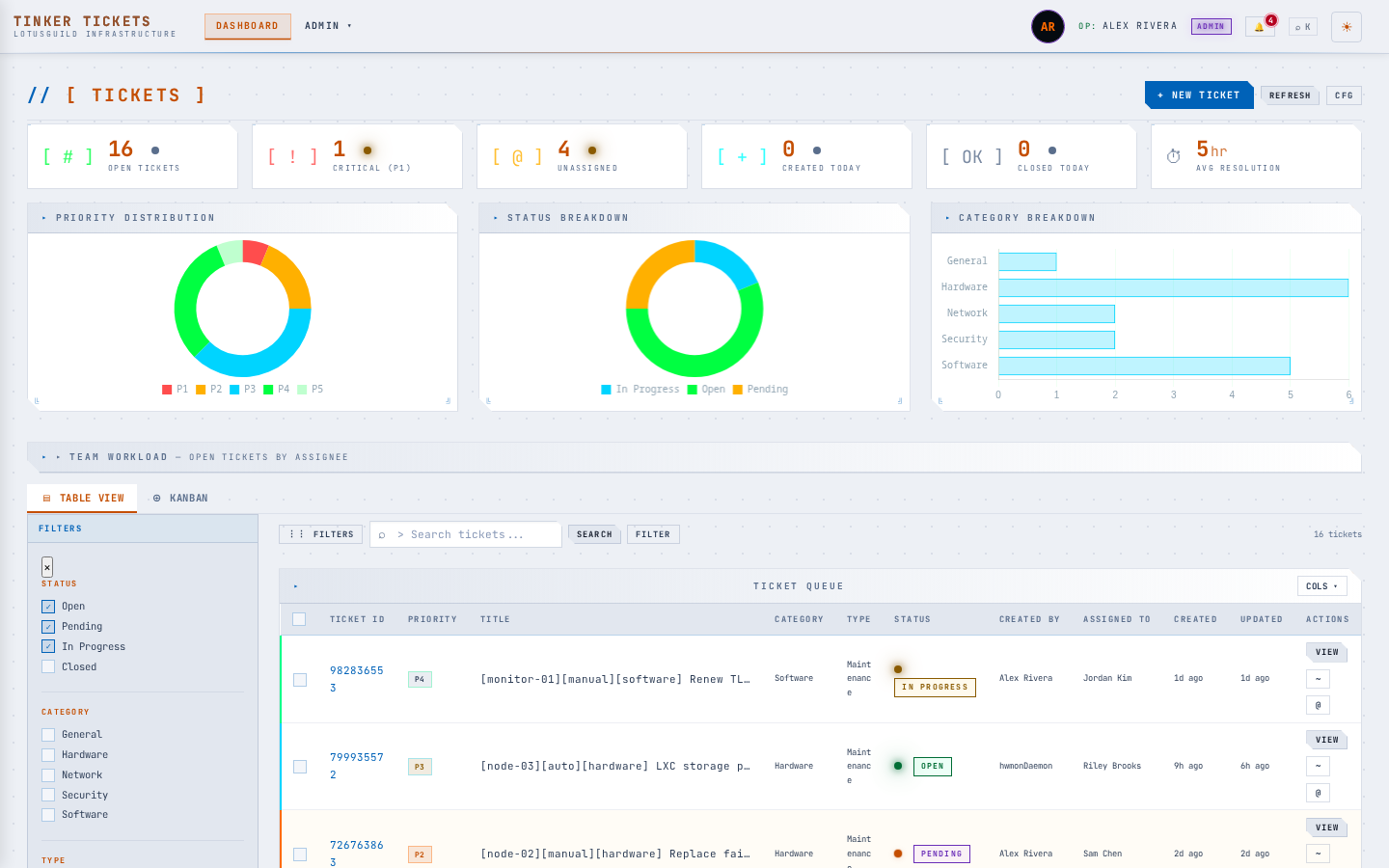Collapse the Status Breakdown panel
This screenshot has width=1389, height=868.
(x=496, y=218)
